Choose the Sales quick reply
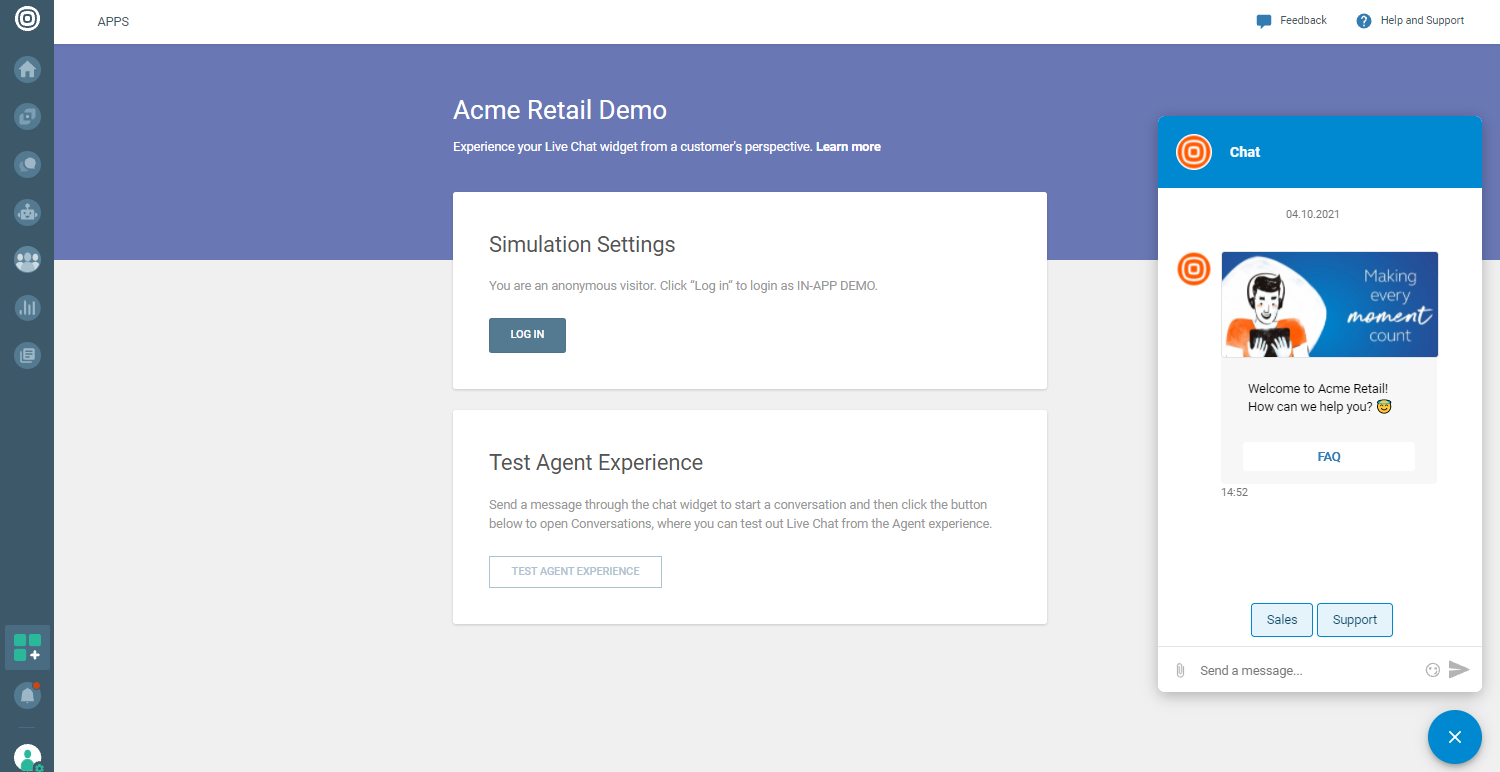This screenshot has height=772, width=1500. point(1282,620)
